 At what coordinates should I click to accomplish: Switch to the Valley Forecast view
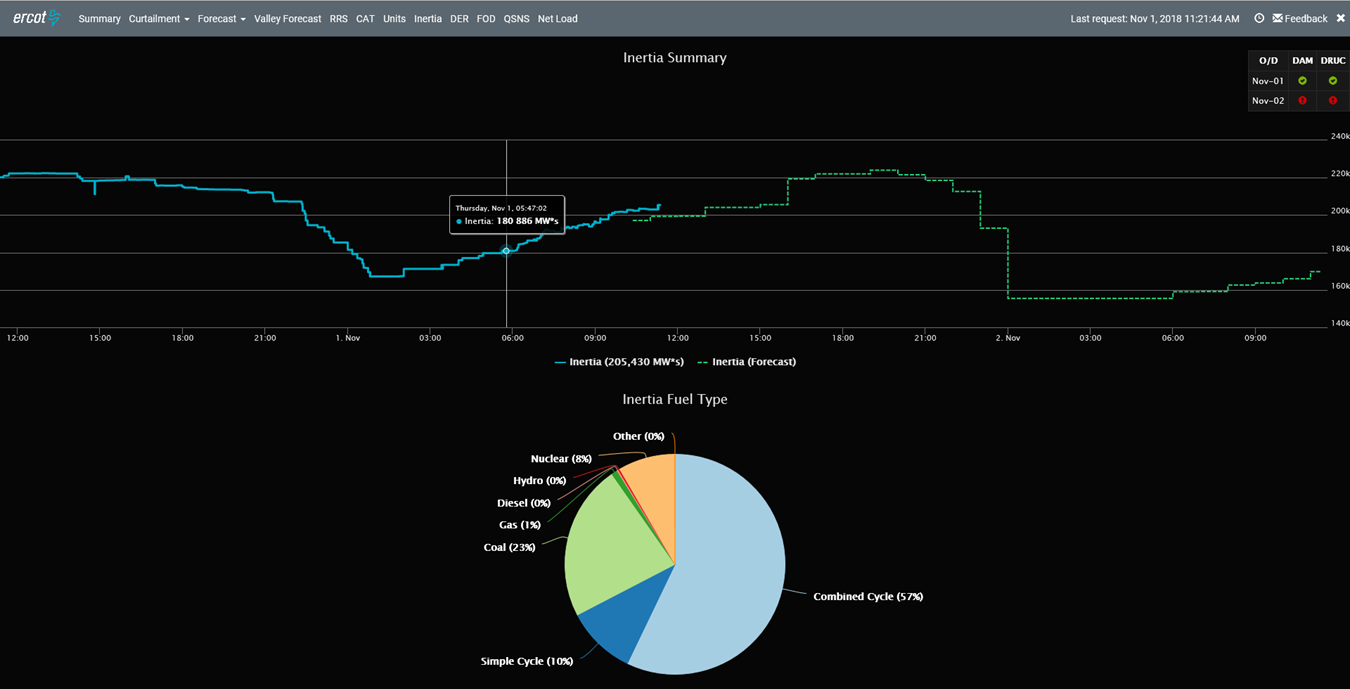(287, 18)
